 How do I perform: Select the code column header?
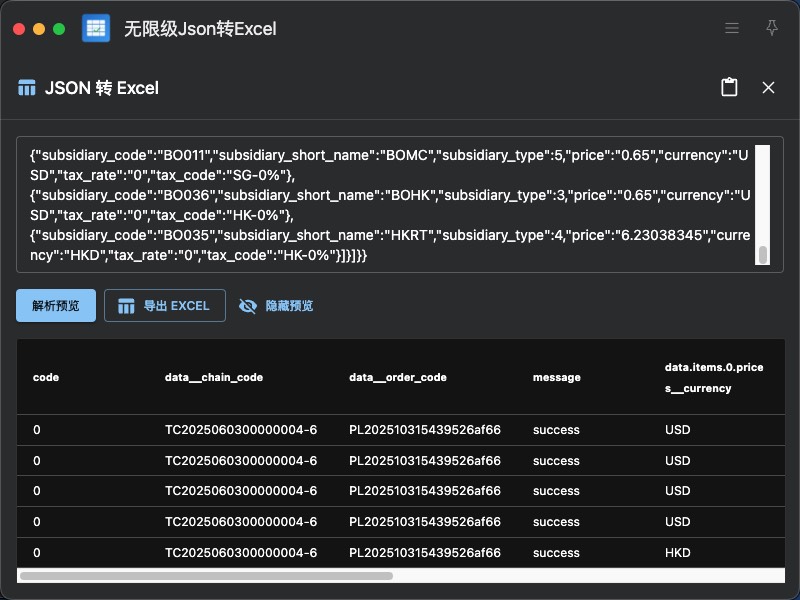click(46, 378)
